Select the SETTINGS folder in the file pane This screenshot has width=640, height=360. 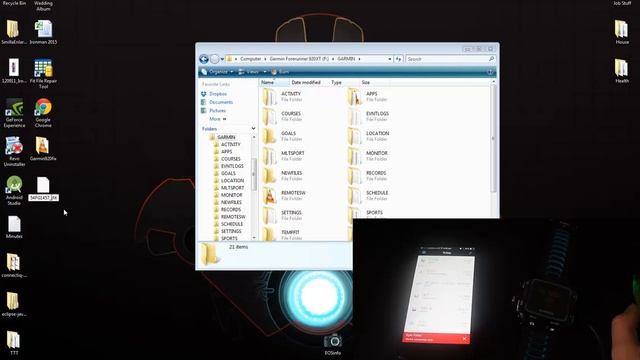(282, 216)
